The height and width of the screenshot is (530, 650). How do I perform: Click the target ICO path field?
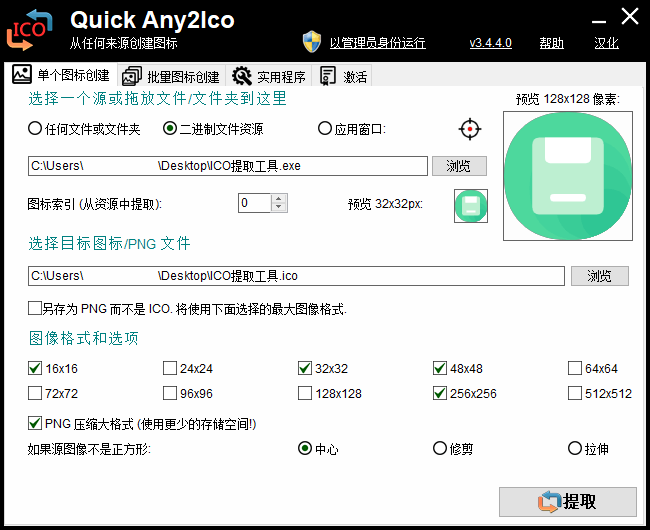click(x=296, y=275)
